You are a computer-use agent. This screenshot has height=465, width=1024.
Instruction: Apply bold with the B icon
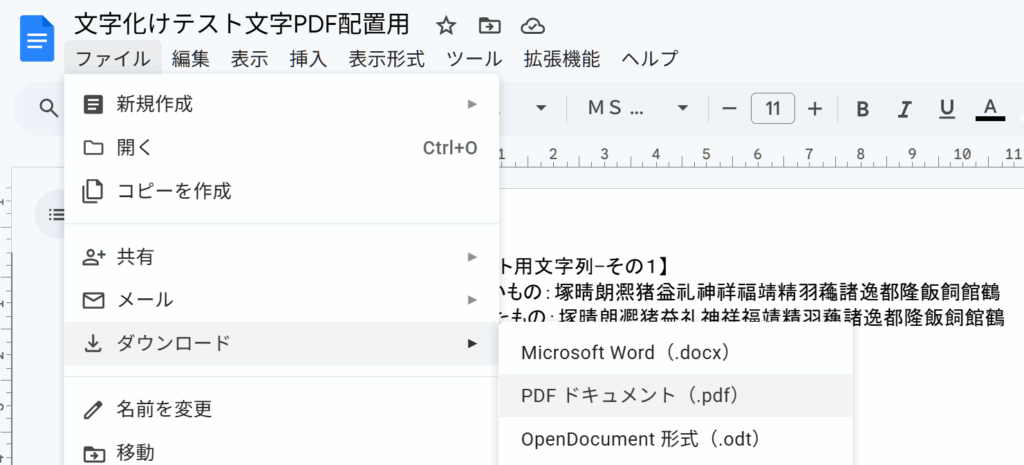click(x=863, y=108)
